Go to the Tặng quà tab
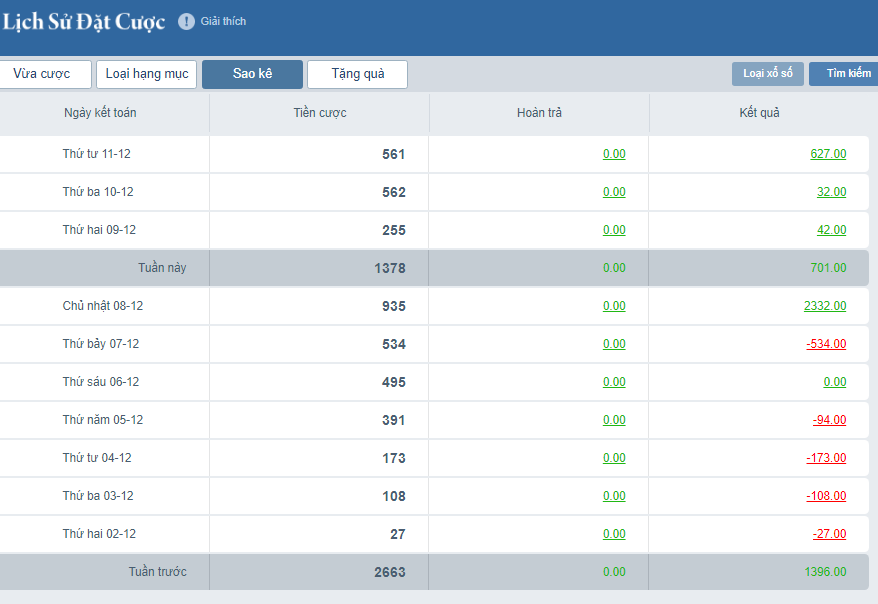Screen dimensions: 878x604 point(357,74)
